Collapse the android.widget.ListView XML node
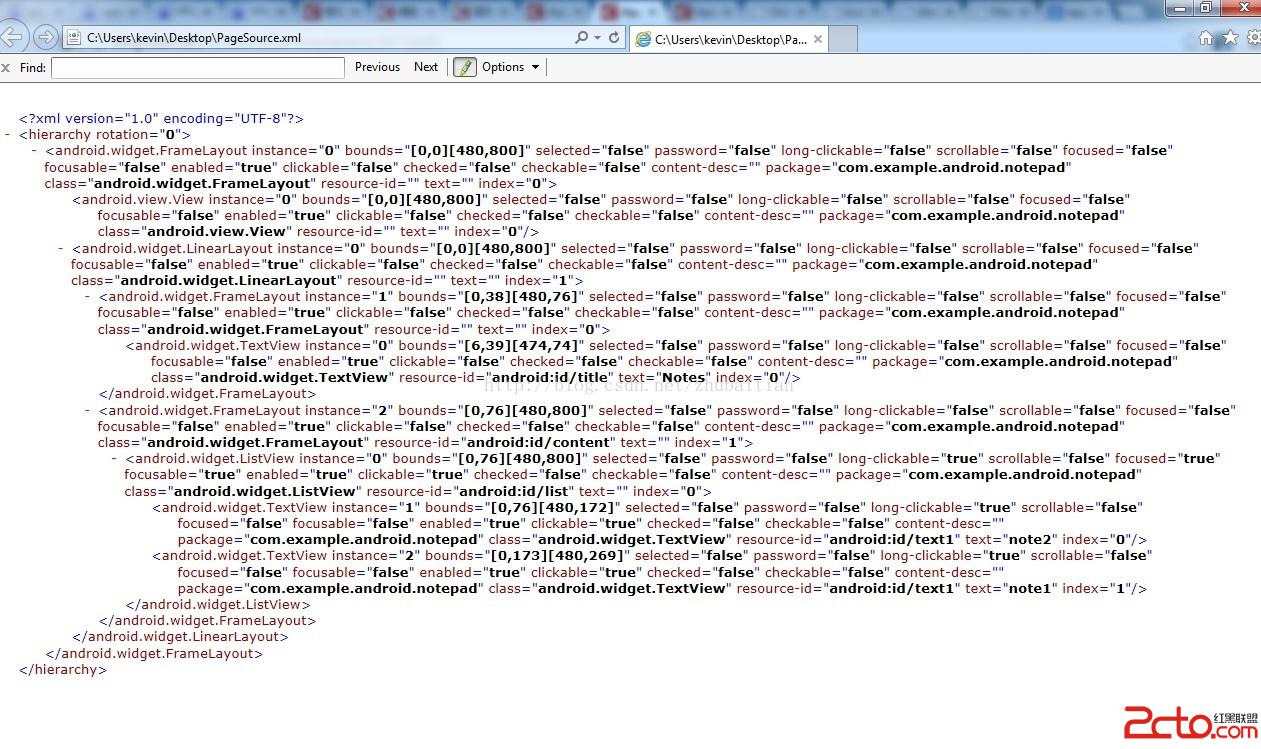Viewport: 1261px width, 749px height. (x=114, y=459)
